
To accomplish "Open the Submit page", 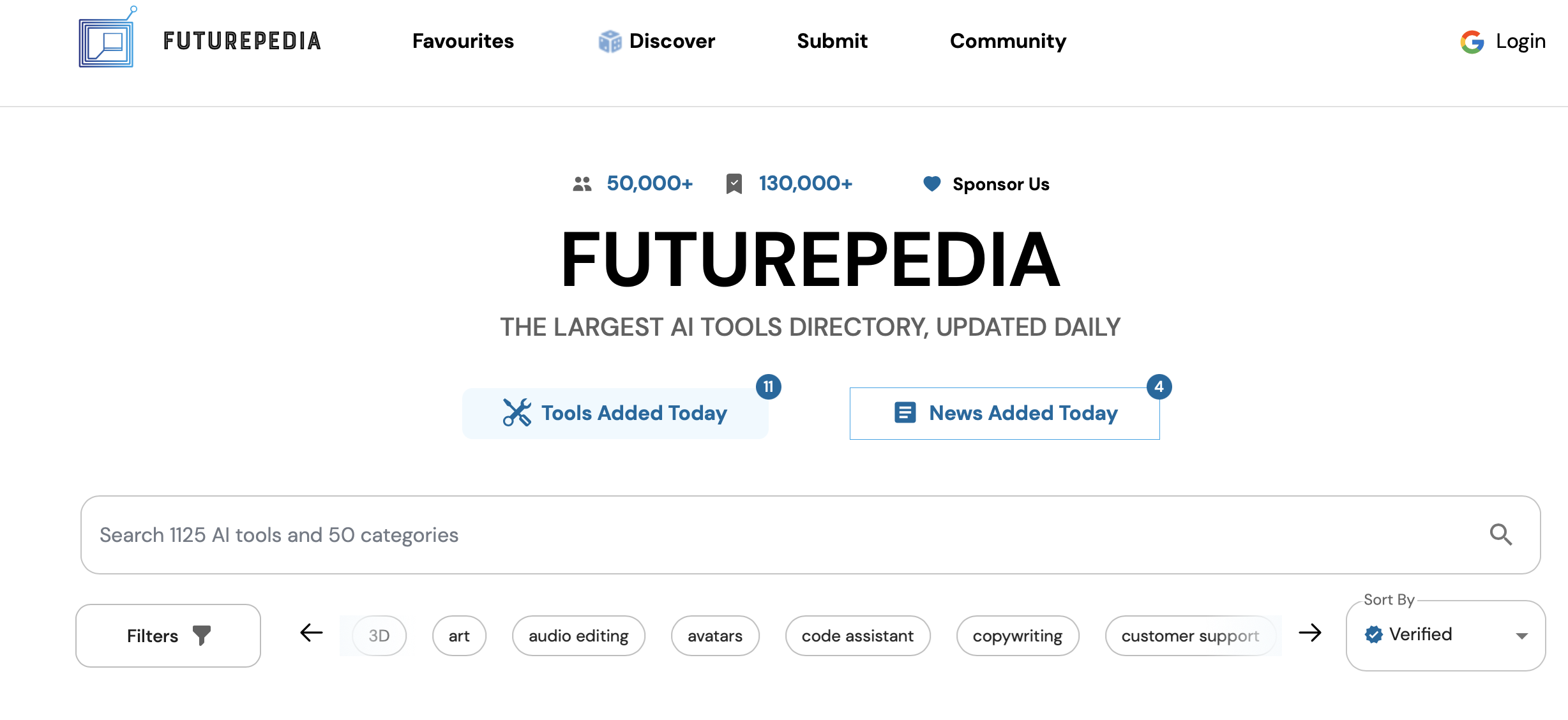I will tap(832, 41).
